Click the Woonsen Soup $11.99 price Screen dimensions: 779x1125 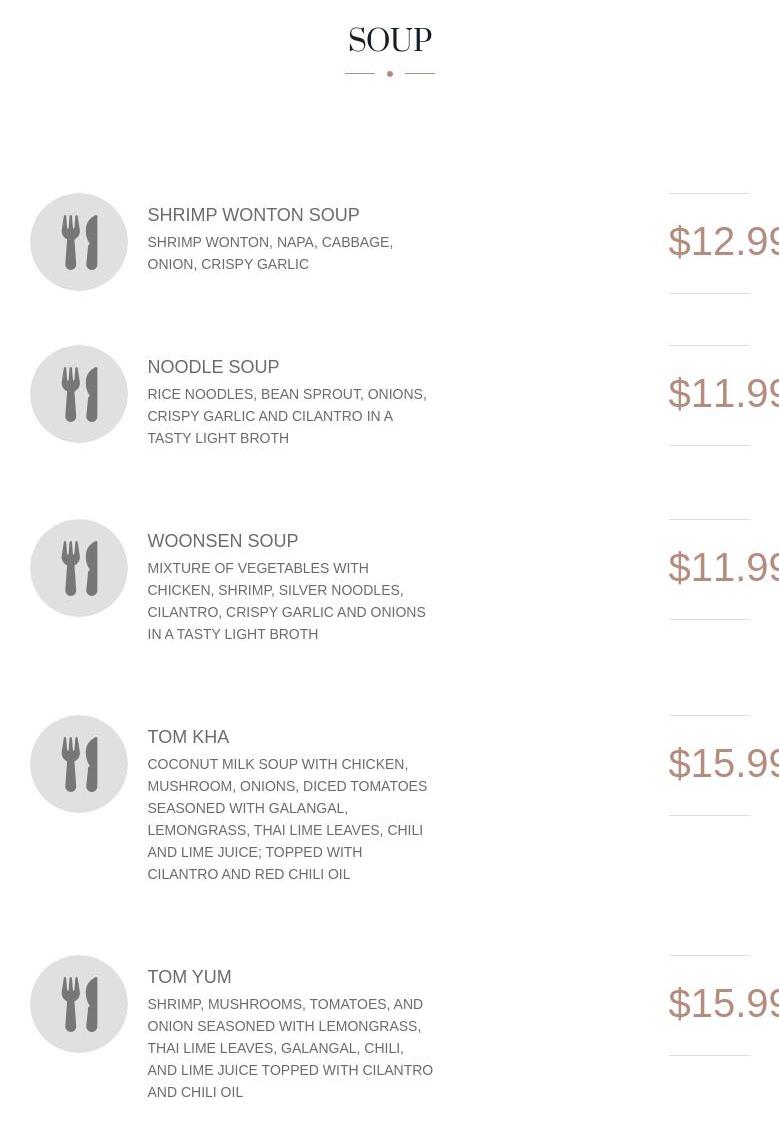(723, 568)
